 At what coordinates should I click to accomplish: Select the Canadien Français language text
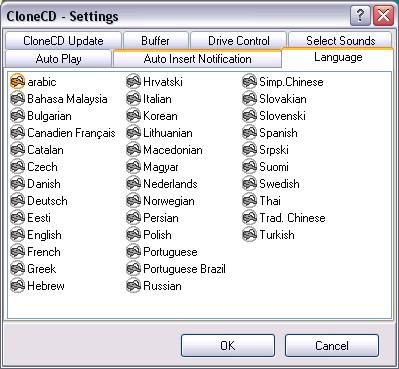pyautogui.click(x=71, y=133)
